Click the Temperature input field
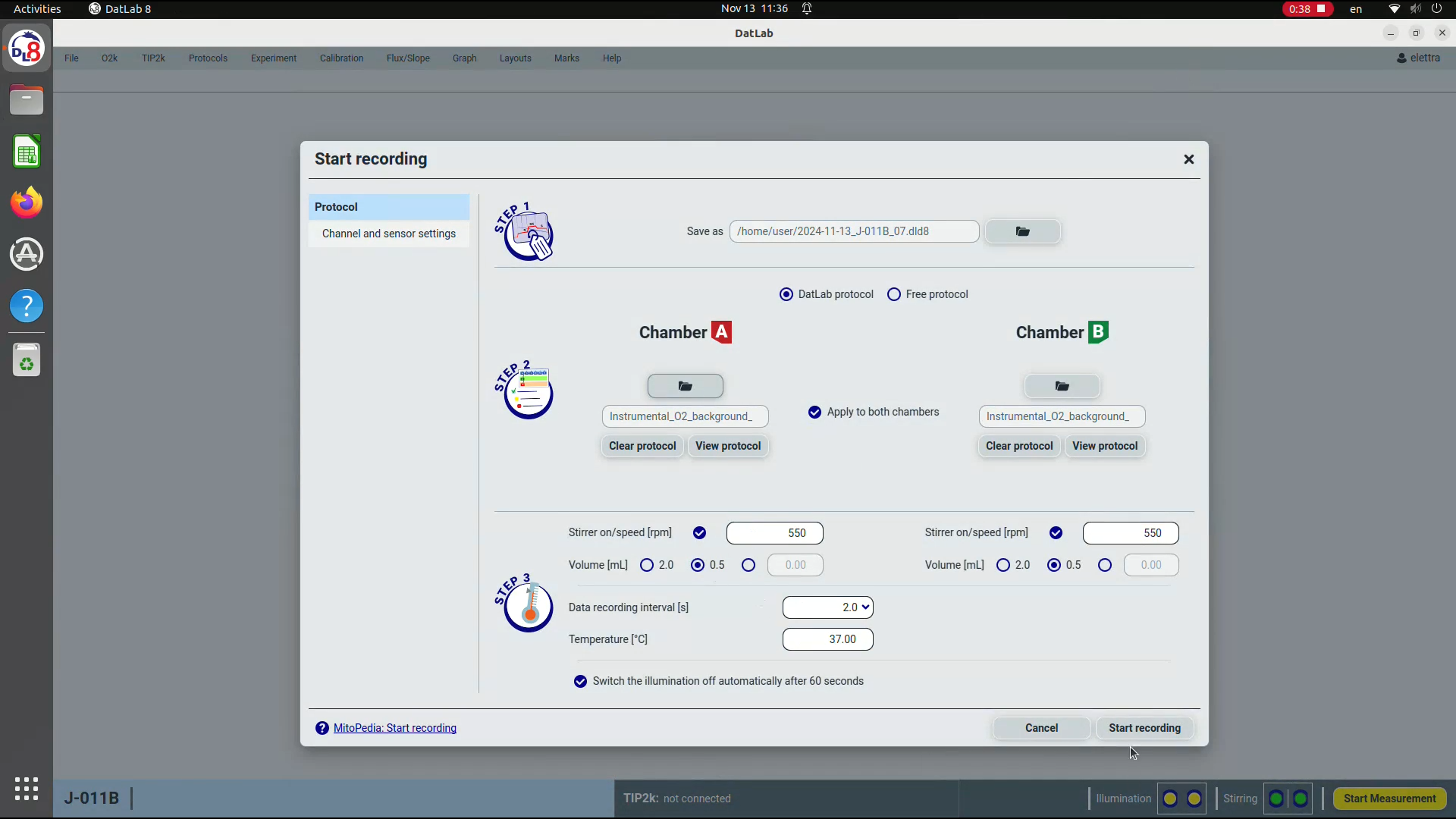The height and width of the screenshot is (819, 1456). (x=827, y=639)
